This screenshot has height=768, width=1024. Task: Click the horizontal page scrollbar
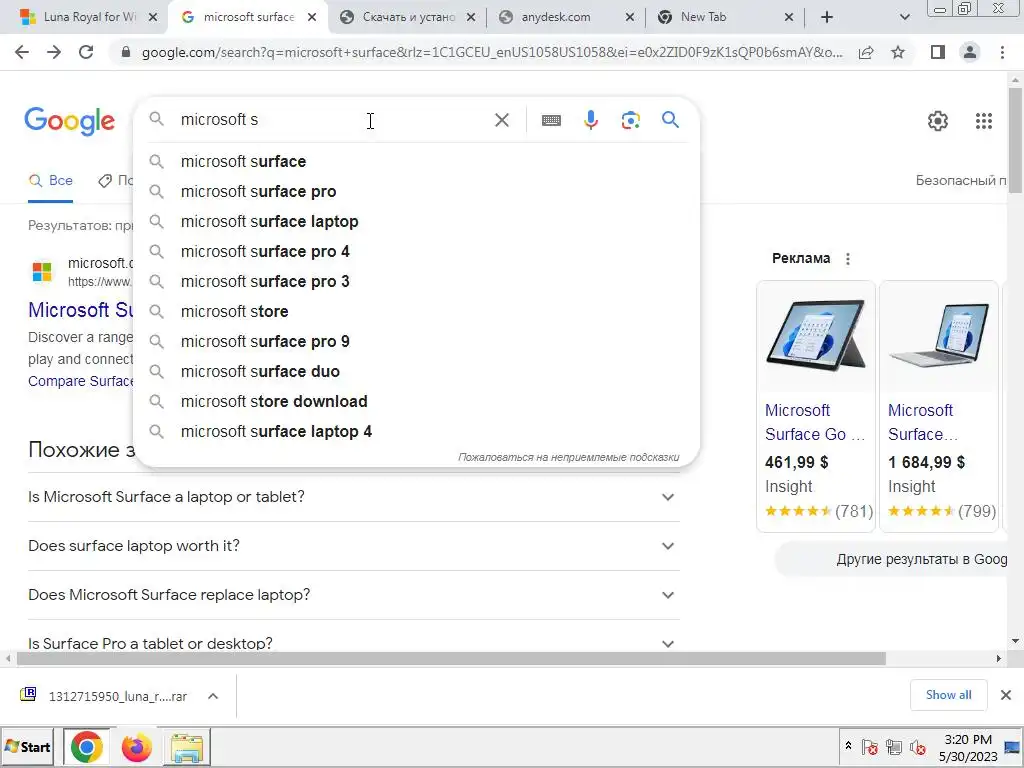point(451,658)
